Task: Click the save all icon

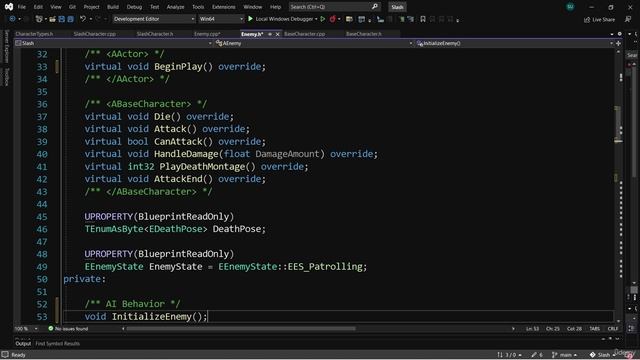Action: click(x=71, y=19)
